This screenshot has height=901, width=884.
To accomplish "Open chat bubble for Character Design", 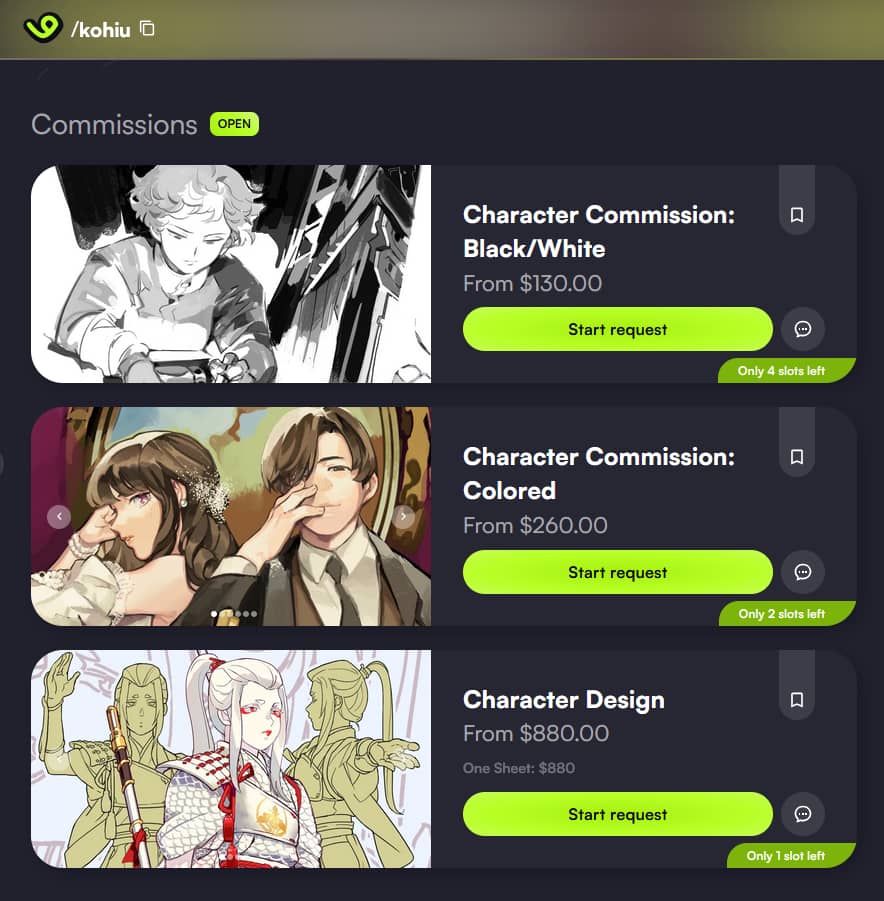I will 803,814.
